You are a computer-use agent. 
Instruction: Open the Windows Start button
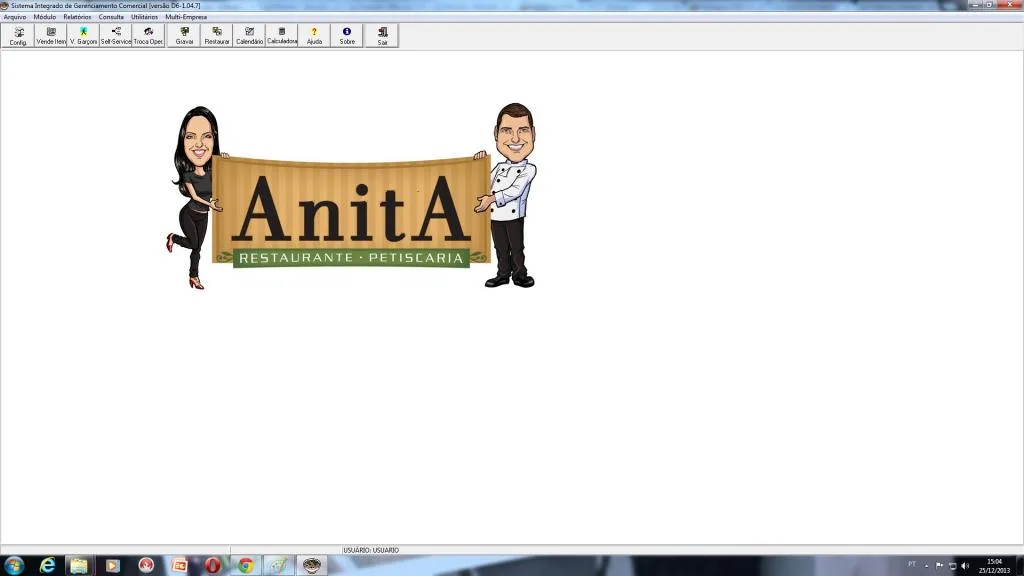14,566
